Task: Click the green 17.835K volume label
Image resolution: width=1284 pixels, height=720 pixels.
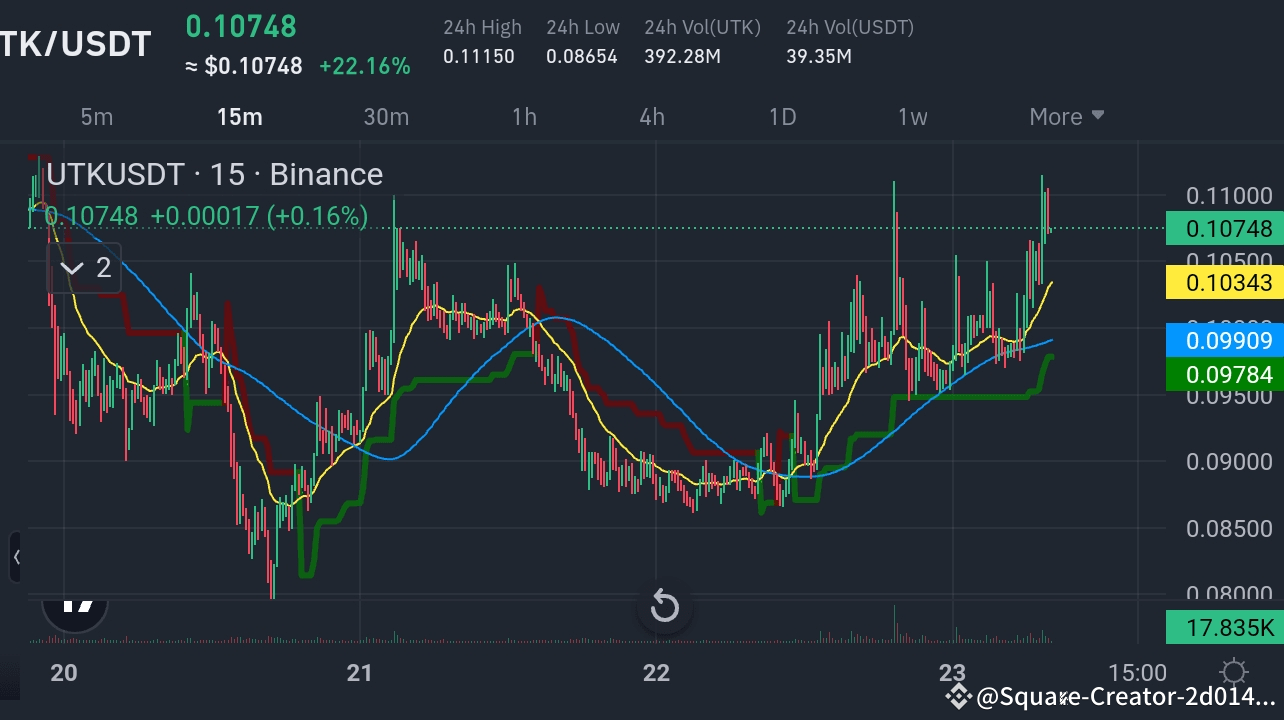Action: [x=1223, y=627]
